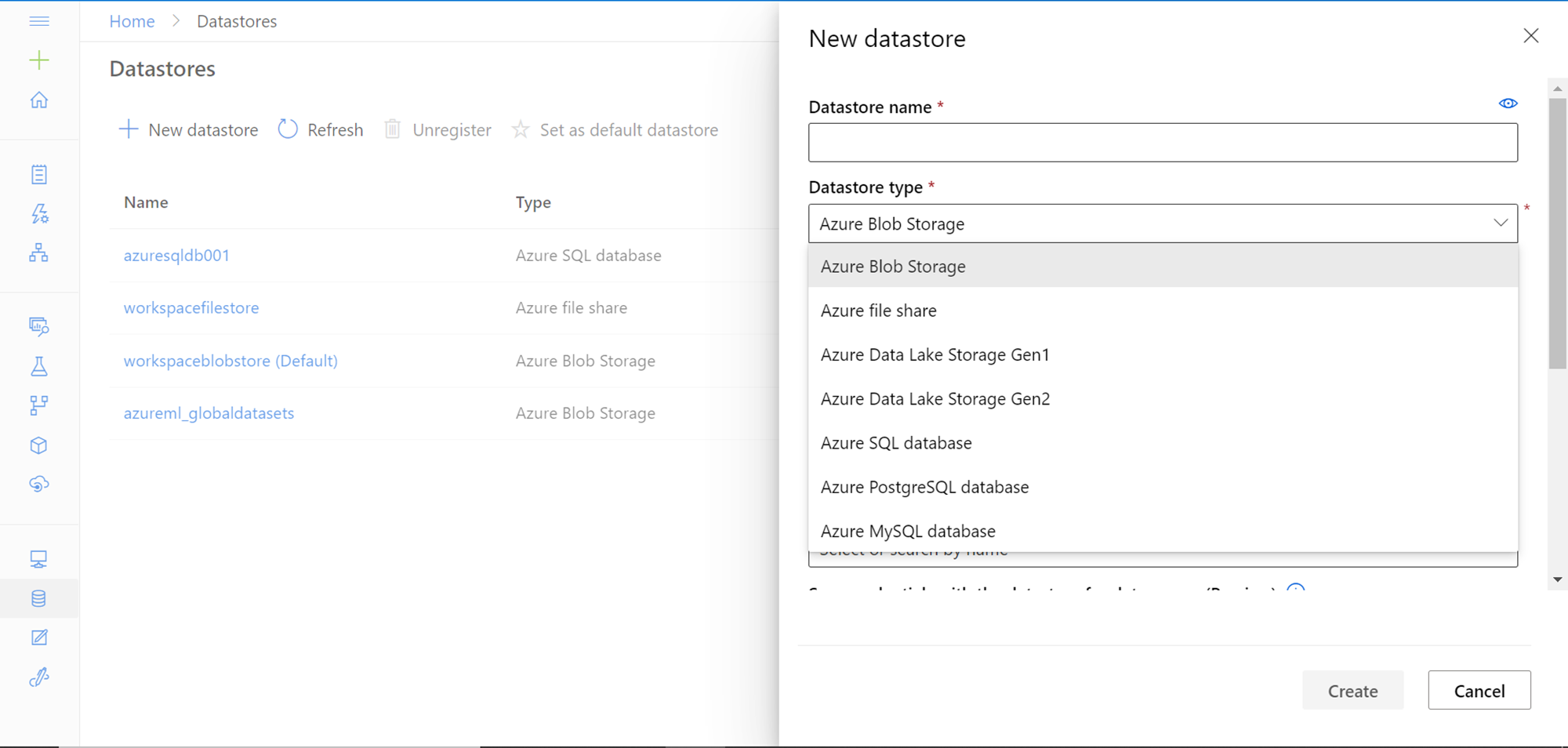Click the green plus create icon

click(x=39, y=60)
